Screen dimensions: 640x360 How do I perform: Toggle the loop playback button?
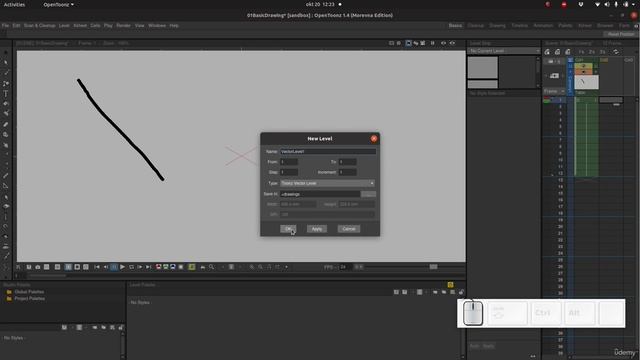131,267
